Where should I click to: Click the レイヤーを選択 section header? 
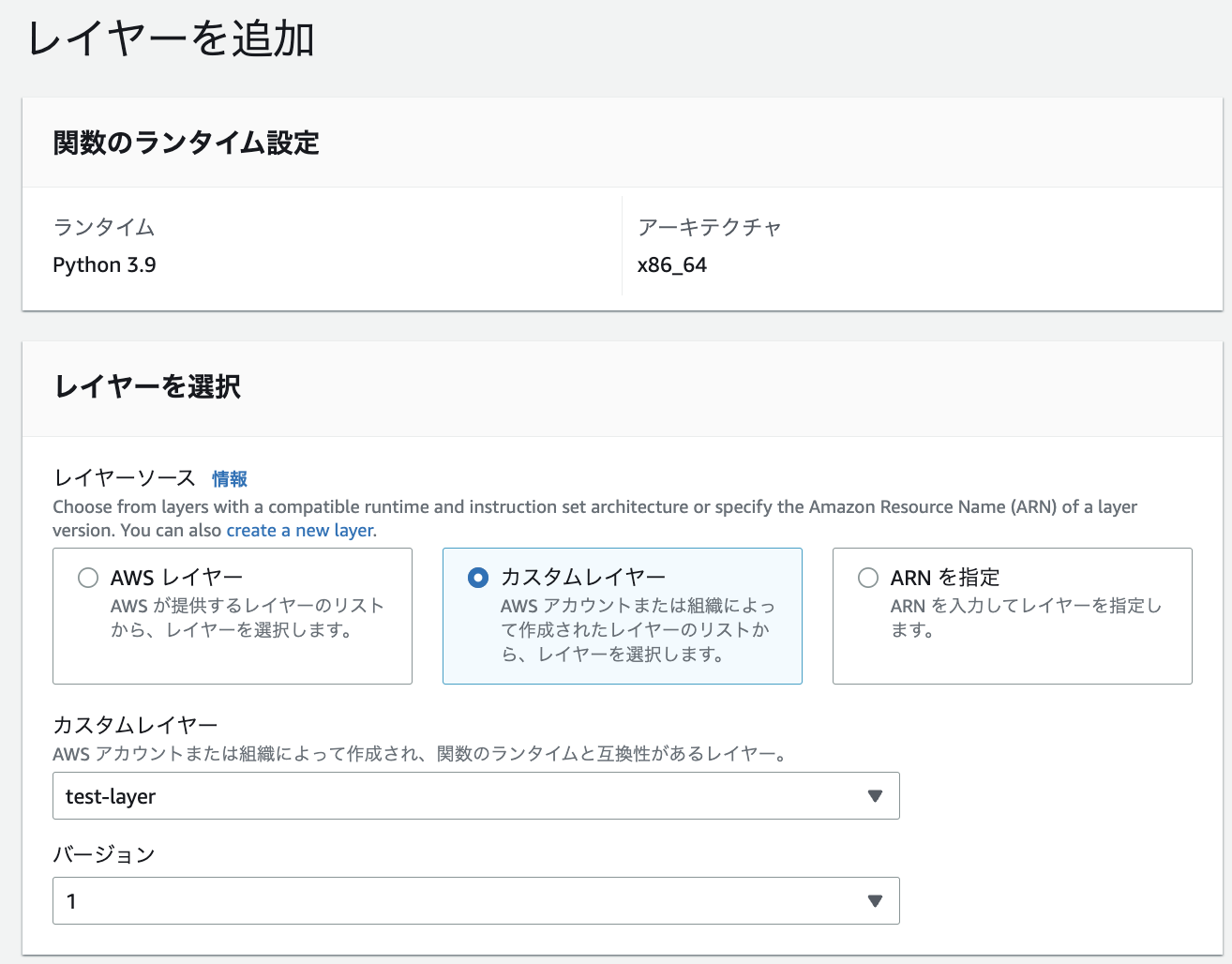(x=145, y=387)
